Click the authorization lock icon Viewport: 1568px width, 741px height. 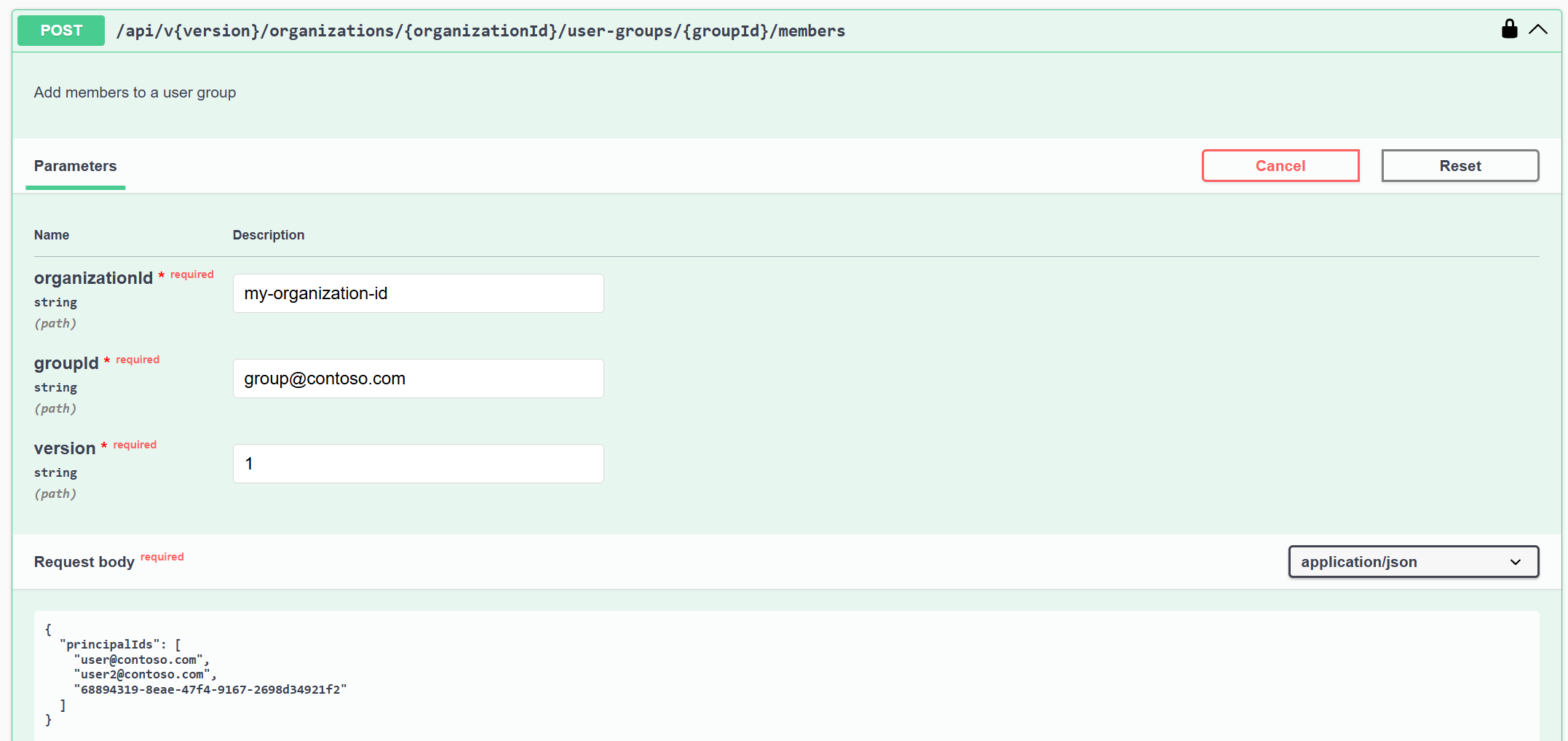[x=1510, y=29]
